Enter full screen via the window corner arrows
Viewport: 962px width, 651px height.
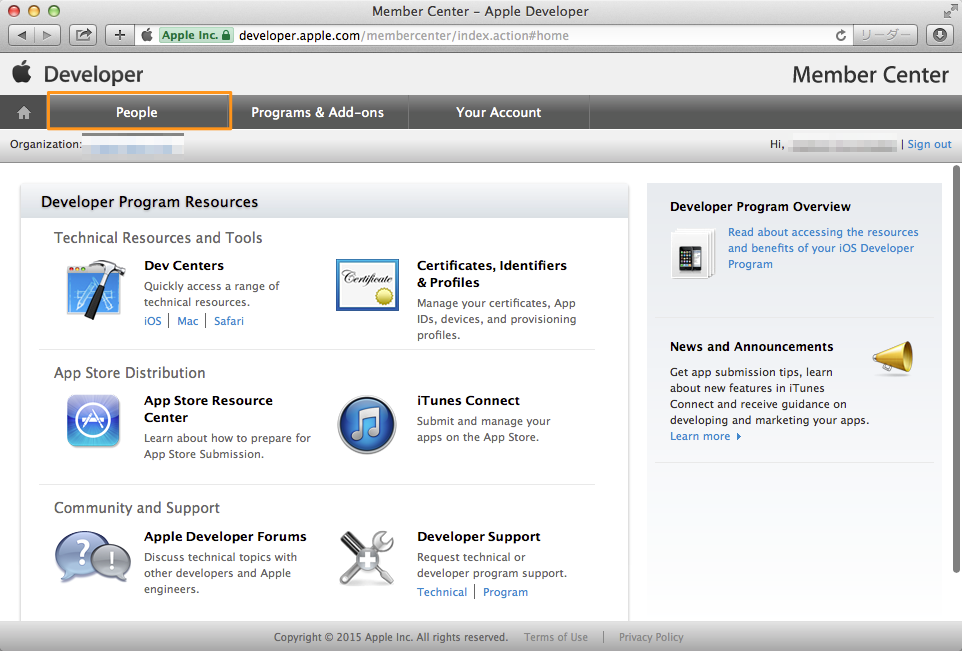click(x=950, y=11)
